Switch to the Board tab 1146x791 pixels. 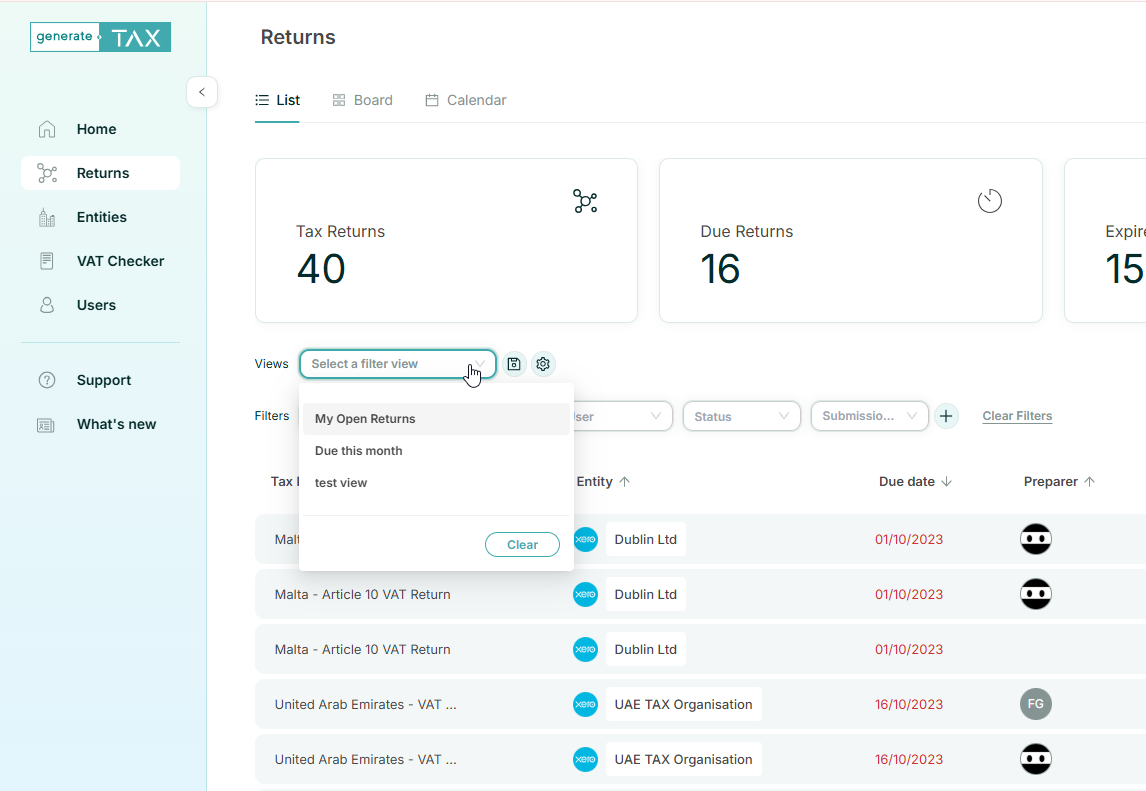362,100
